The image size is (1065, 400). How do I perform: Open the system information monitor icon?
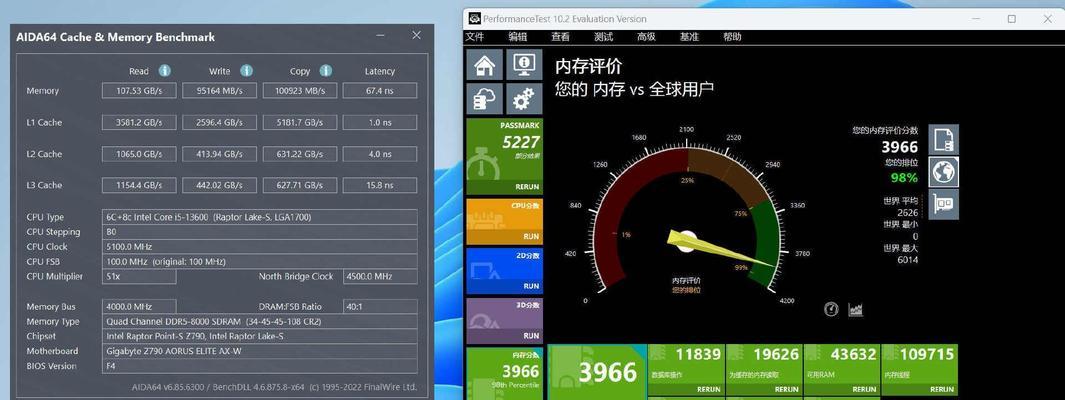(524, 65)
